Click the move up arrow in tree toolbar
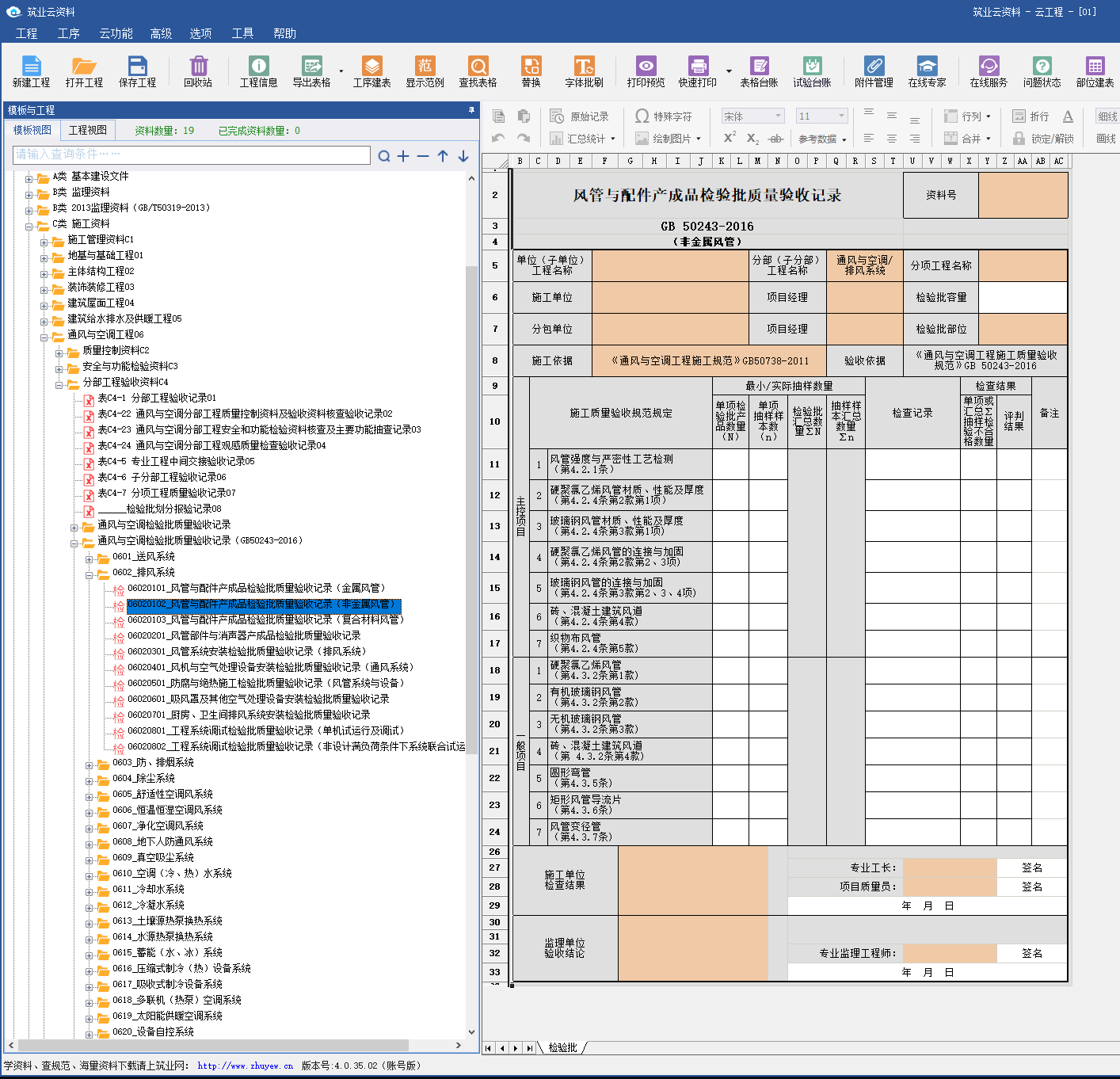Image resolution: width=1120 pixels, height=1079 pixels. pos(443,156)
